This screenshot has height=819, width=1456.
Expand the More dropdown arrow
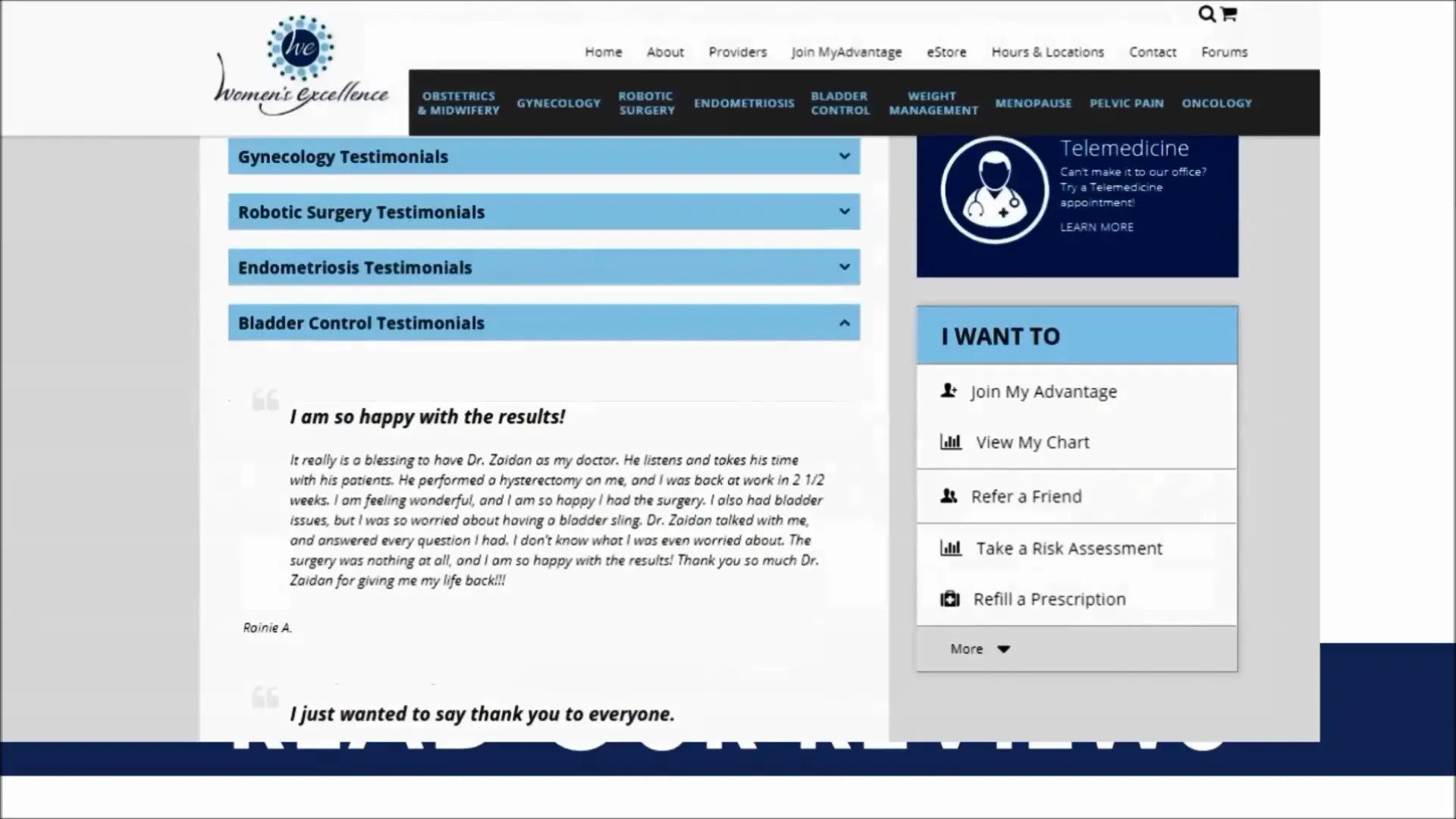point(1003,649)
